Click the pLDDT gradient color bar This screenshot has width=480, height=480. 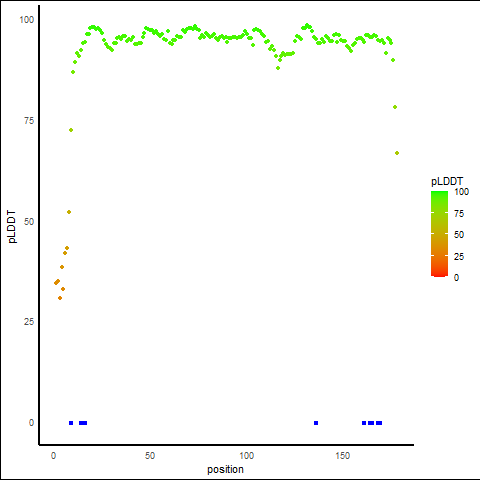[439, 234]
